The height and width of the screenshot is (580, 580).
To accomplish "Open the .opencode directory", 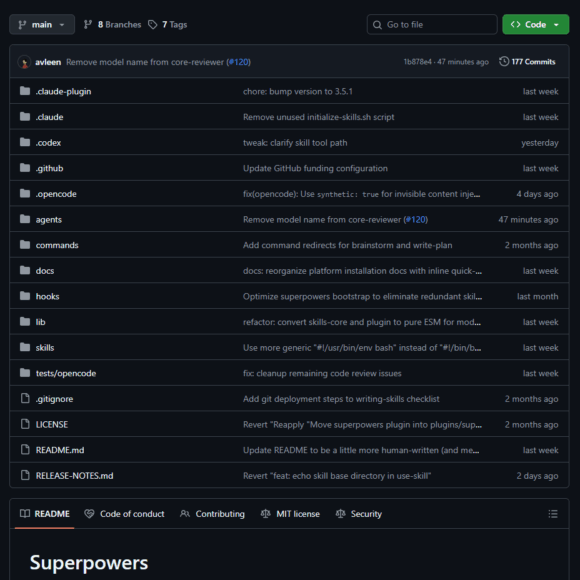I will click(56, 194).
